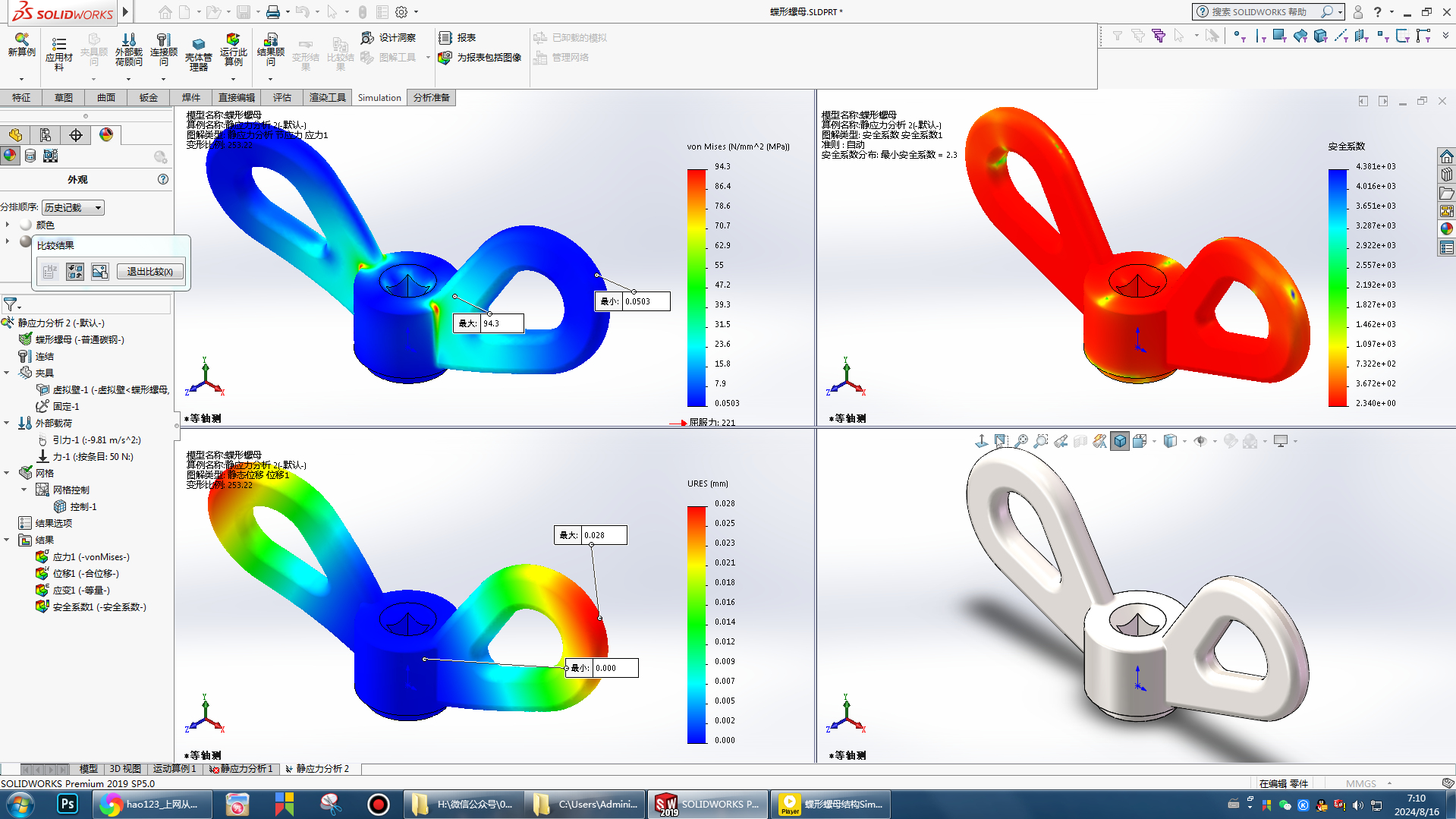
Task: Click the New Study (新算例) icon
Action: click(x=22, y=44)
